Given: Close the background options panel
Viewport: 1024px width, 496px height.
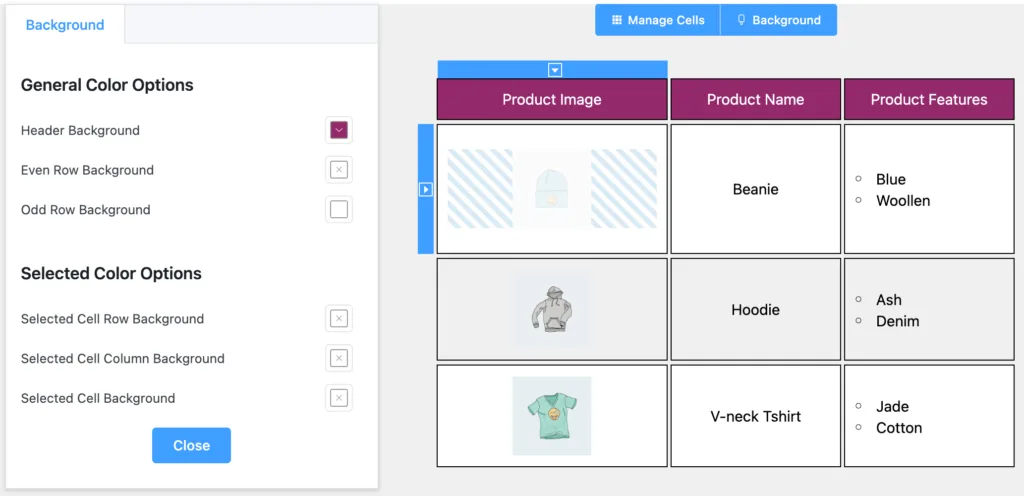Looking at the screenshot, I should 191,446.
